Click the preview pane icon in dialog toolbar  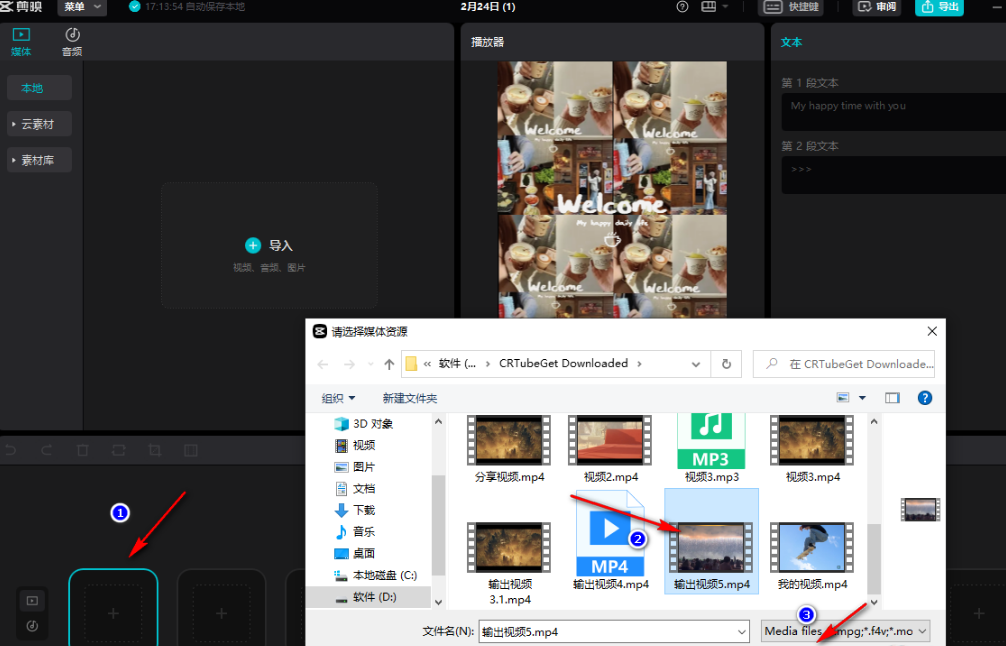pyautogui.click(x=892, y=397)
